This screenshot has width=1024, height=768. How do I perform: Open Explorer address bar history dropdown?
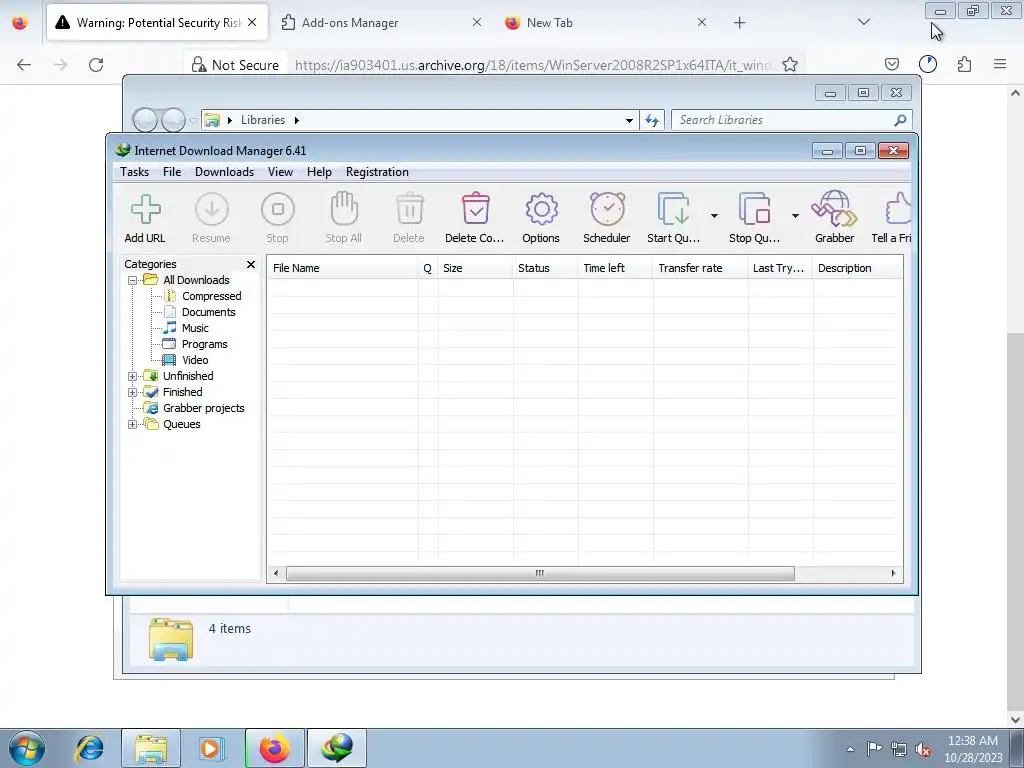click(x=629, y=120)
